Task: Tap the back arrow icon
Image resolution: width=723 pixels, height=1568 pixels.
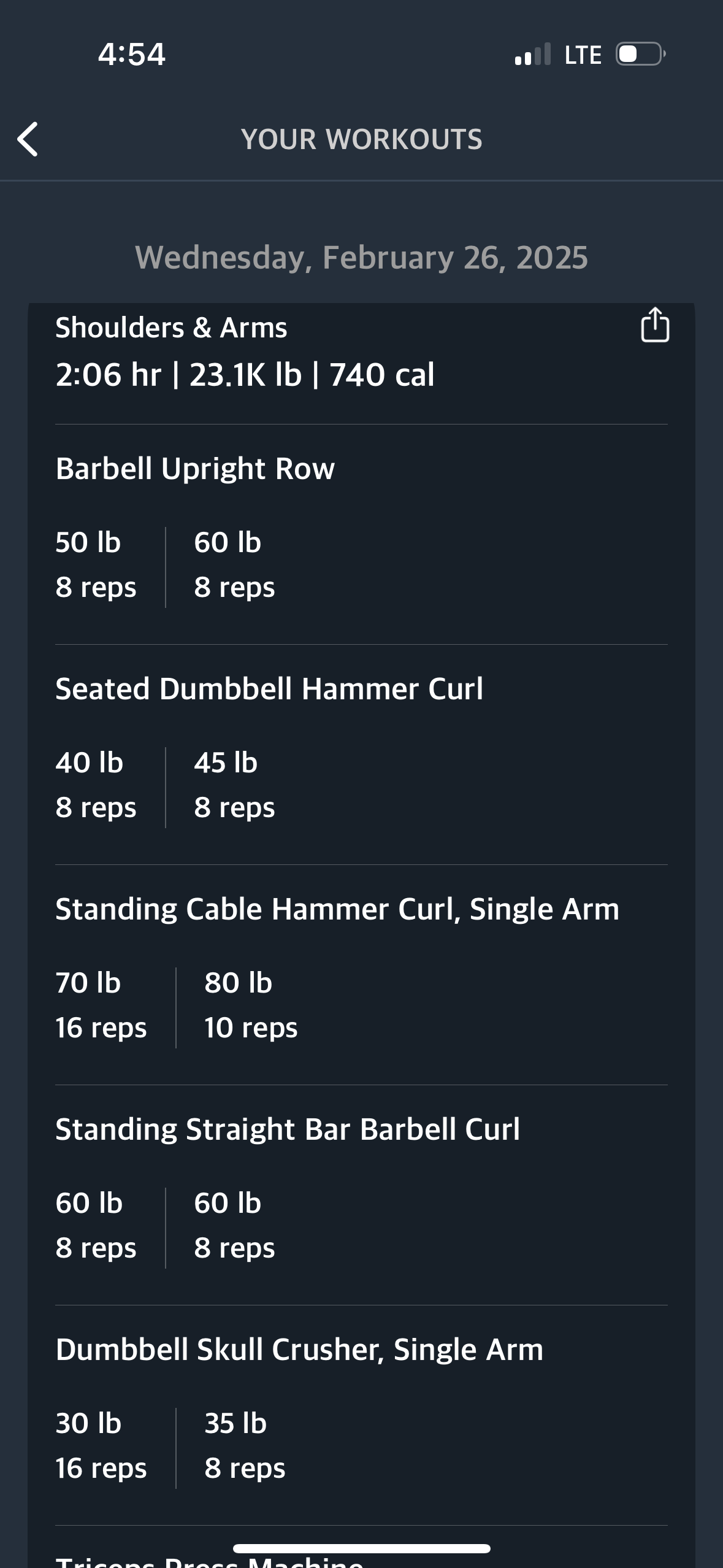Action: pos(28,139)
